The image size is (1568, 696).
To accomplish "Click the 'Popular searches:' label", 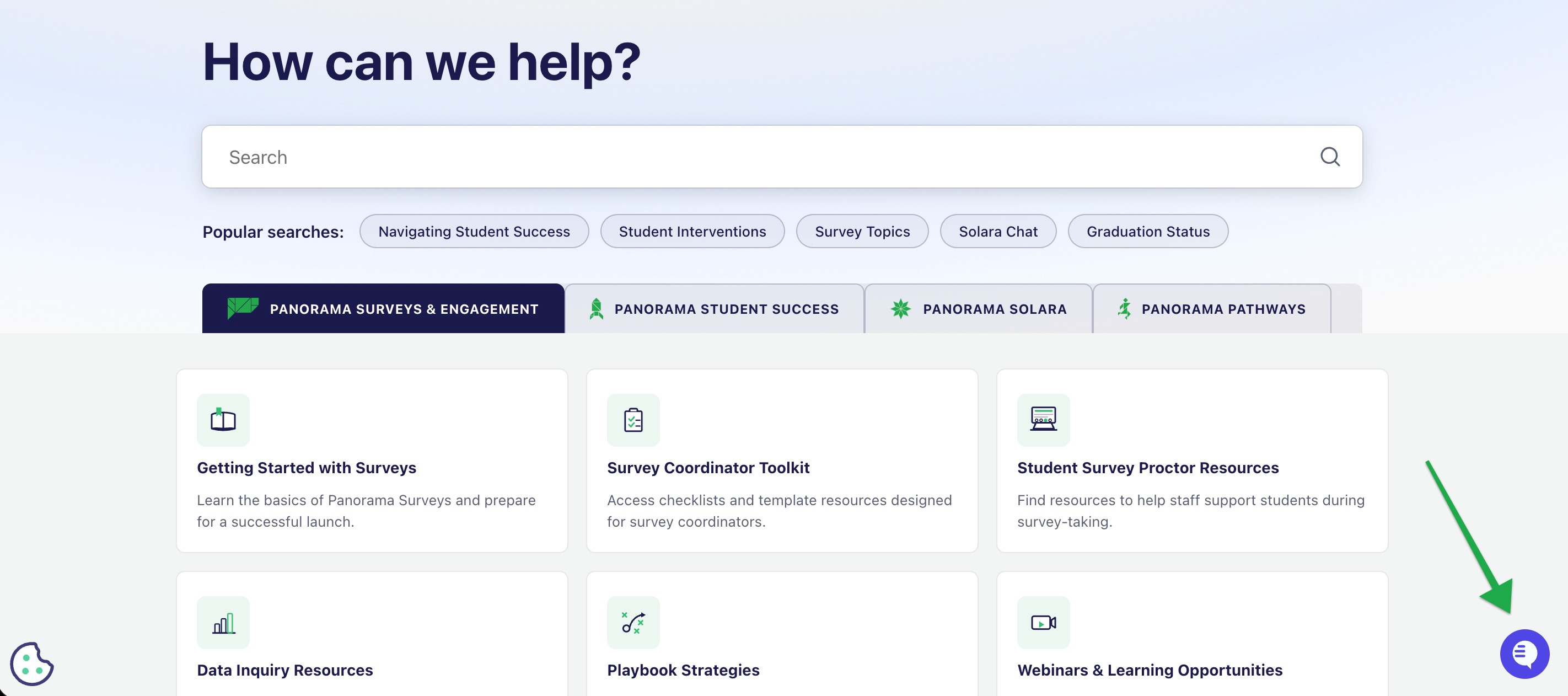I will (273, 232).
